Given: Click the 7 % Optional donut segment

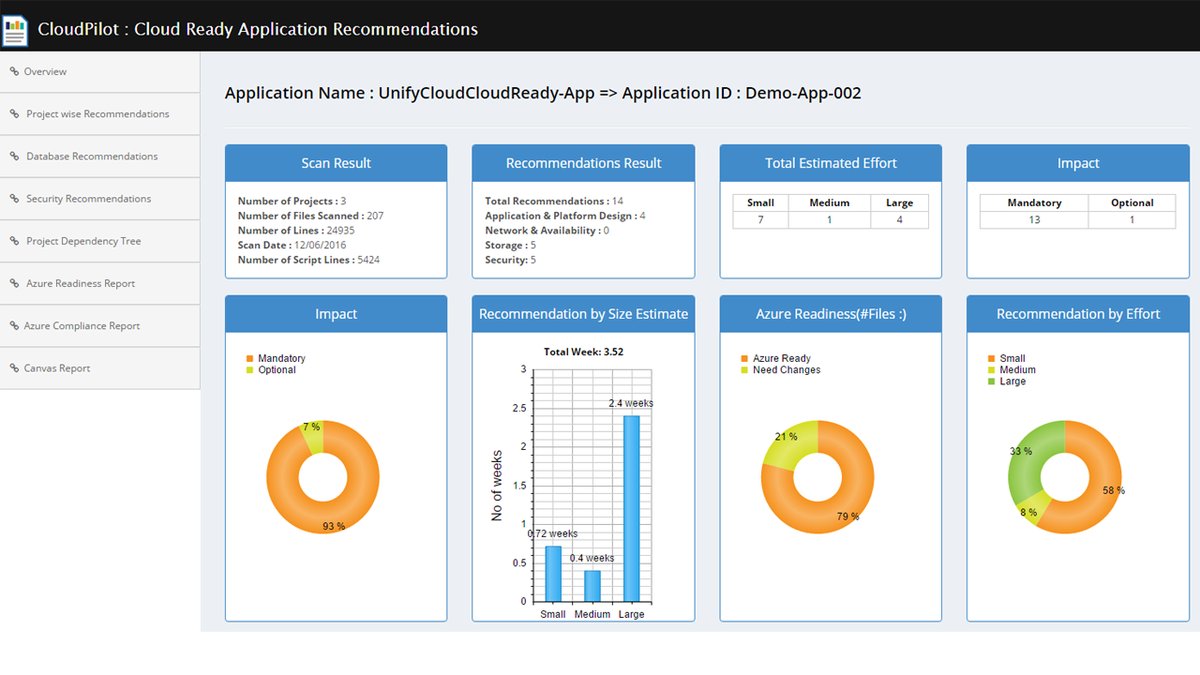Looking at the screenshot, I should click(312, 436).
